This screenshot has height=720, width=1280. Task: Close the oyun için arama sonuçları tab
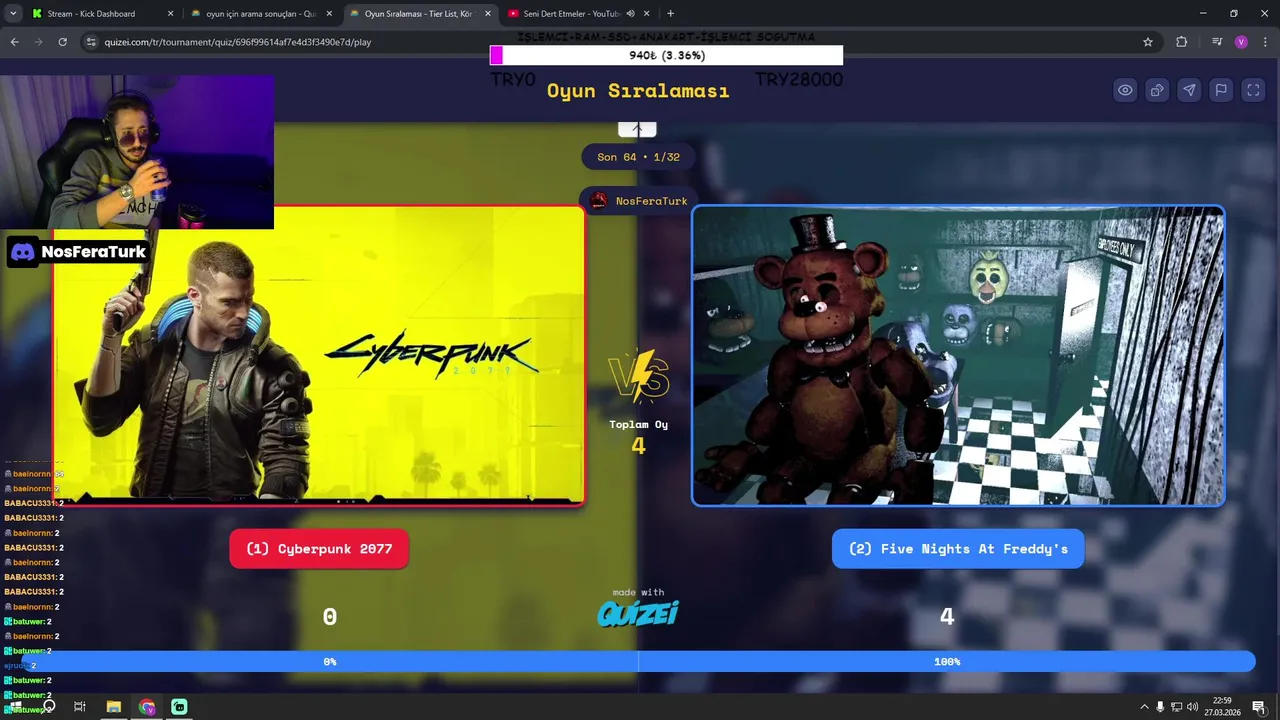click(329, 14)
